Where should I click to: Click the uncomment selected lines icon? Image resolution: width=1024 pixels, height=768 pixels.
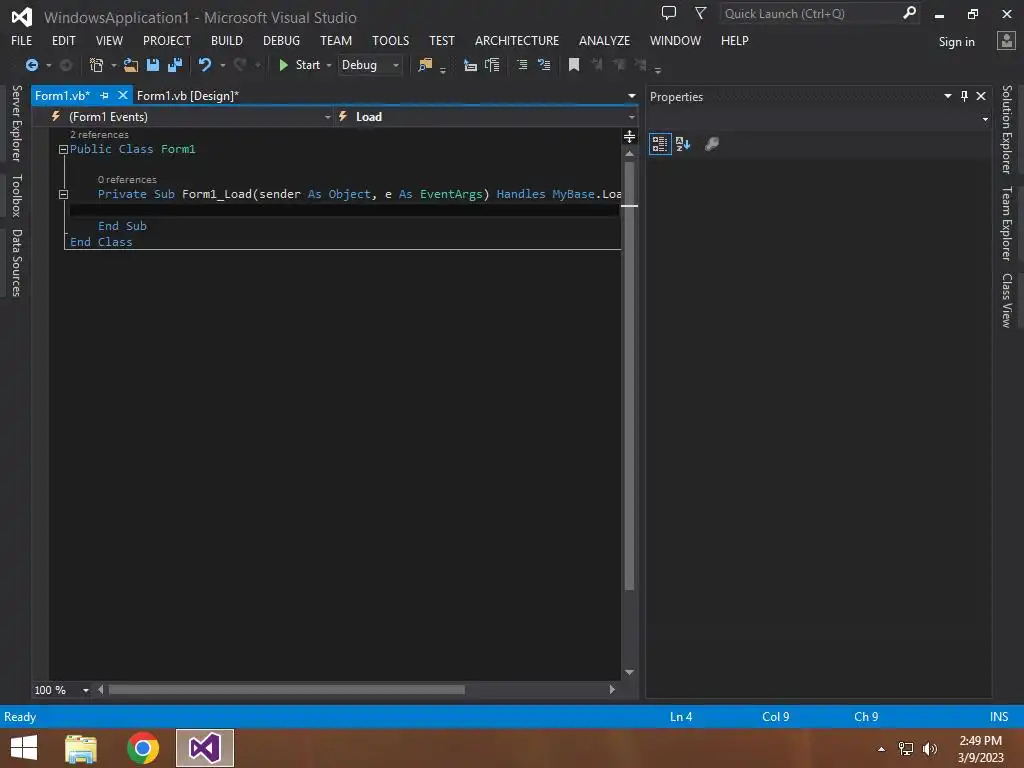point(543,65)
